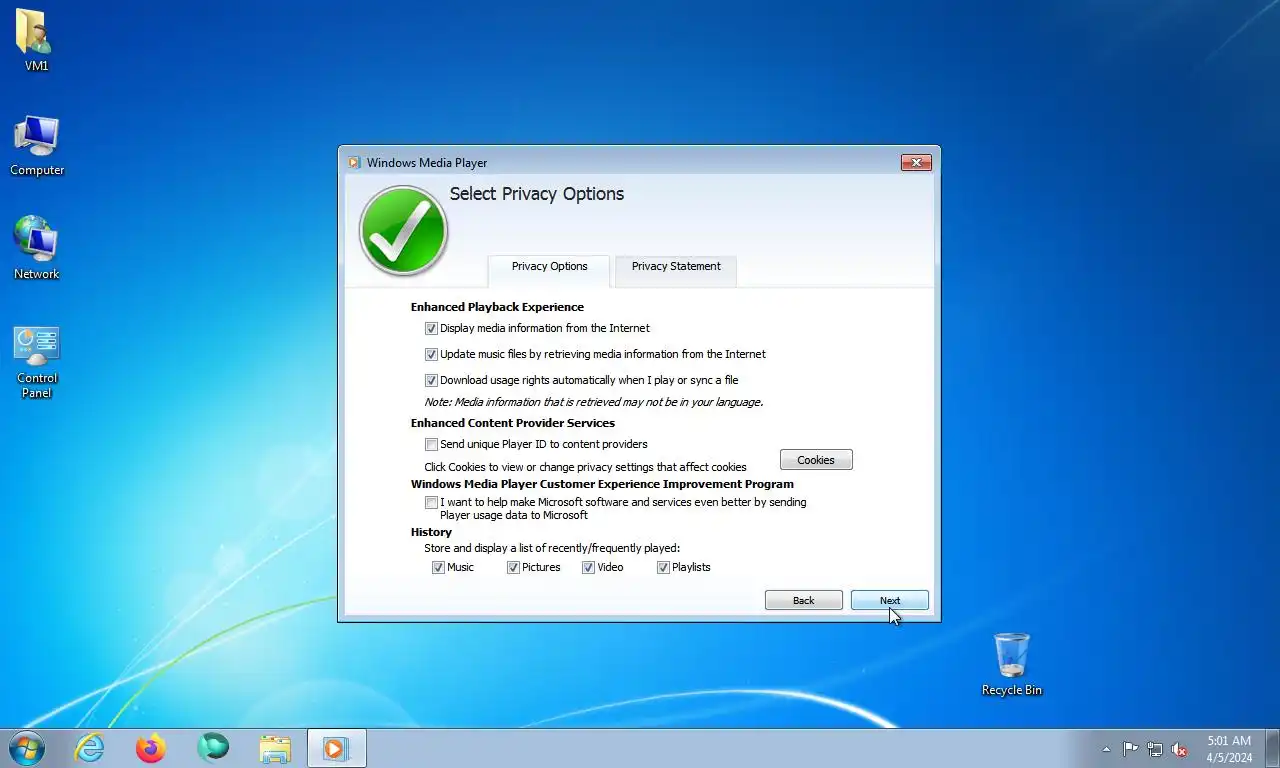Uncheck the Music history checkbox
Viewport: 1280px width, 768px height.
coord(438,567)
